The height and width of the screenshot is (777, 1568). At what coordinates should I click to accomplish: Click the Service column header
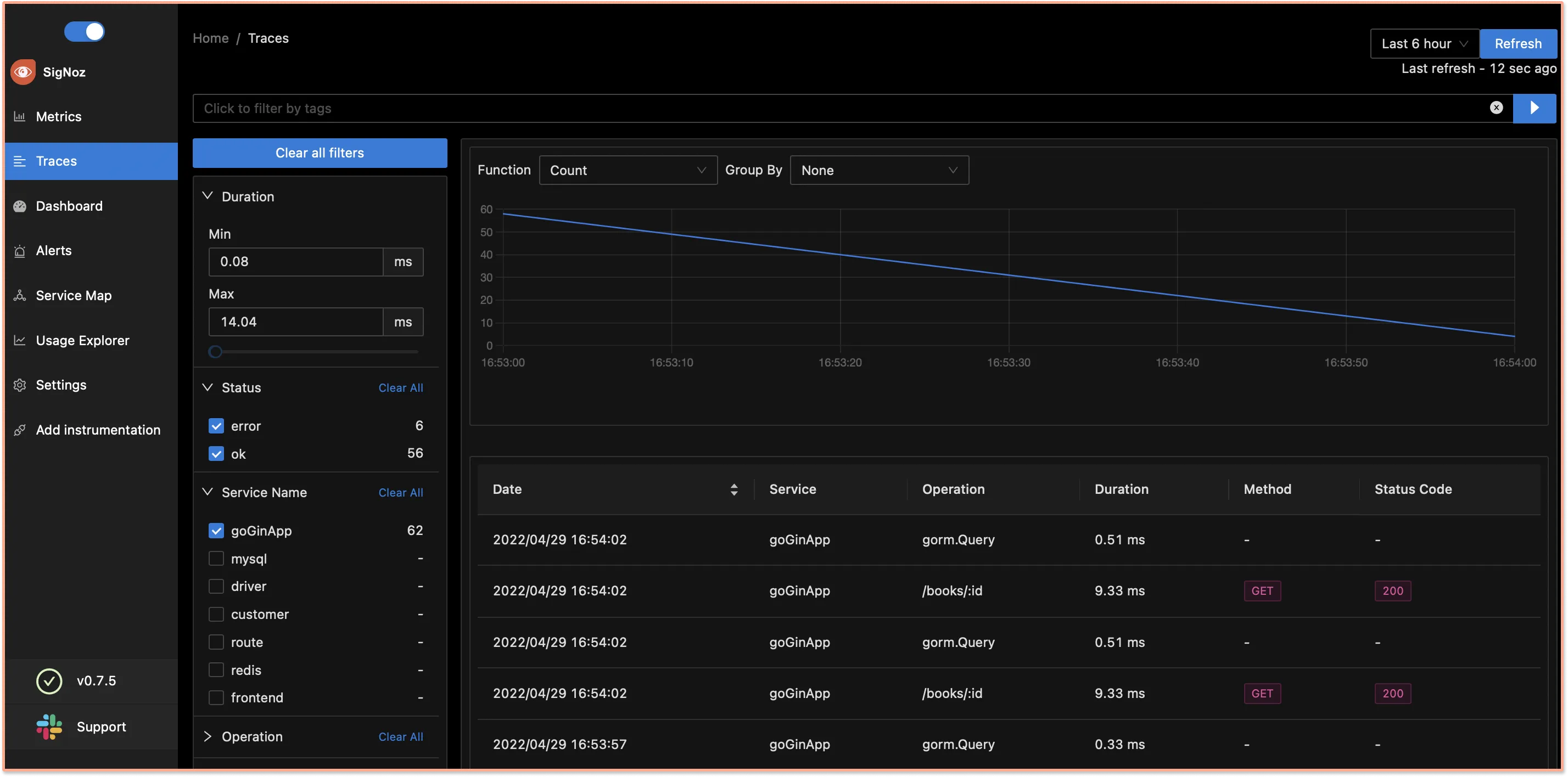[x=793, y=489]
